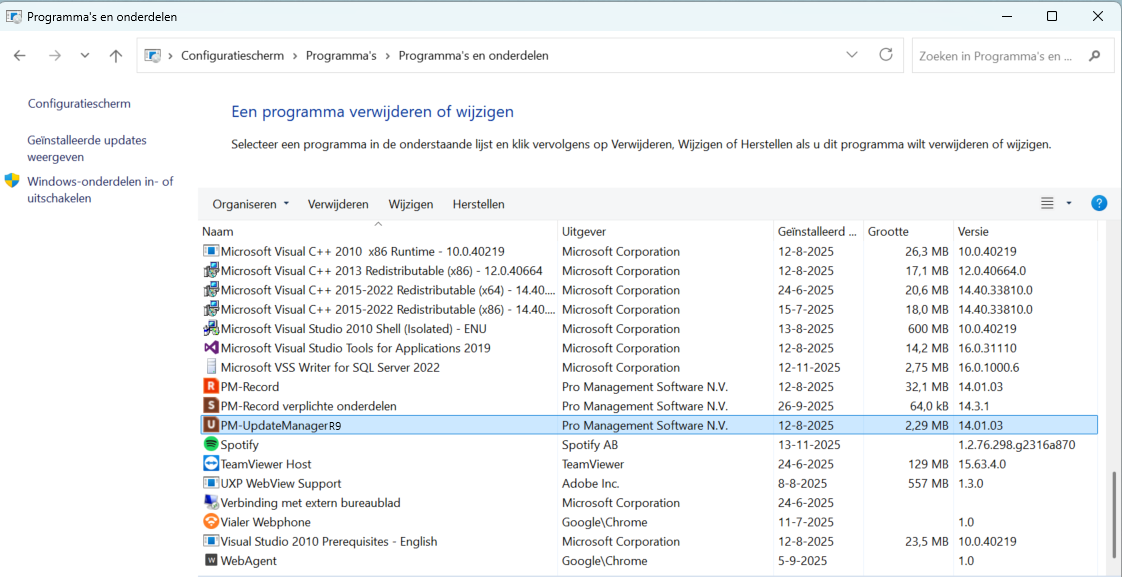Open Geïnstalleerde updates weergeven link
The height and width of the screenshot is (577, 1122).
(87, 148)
